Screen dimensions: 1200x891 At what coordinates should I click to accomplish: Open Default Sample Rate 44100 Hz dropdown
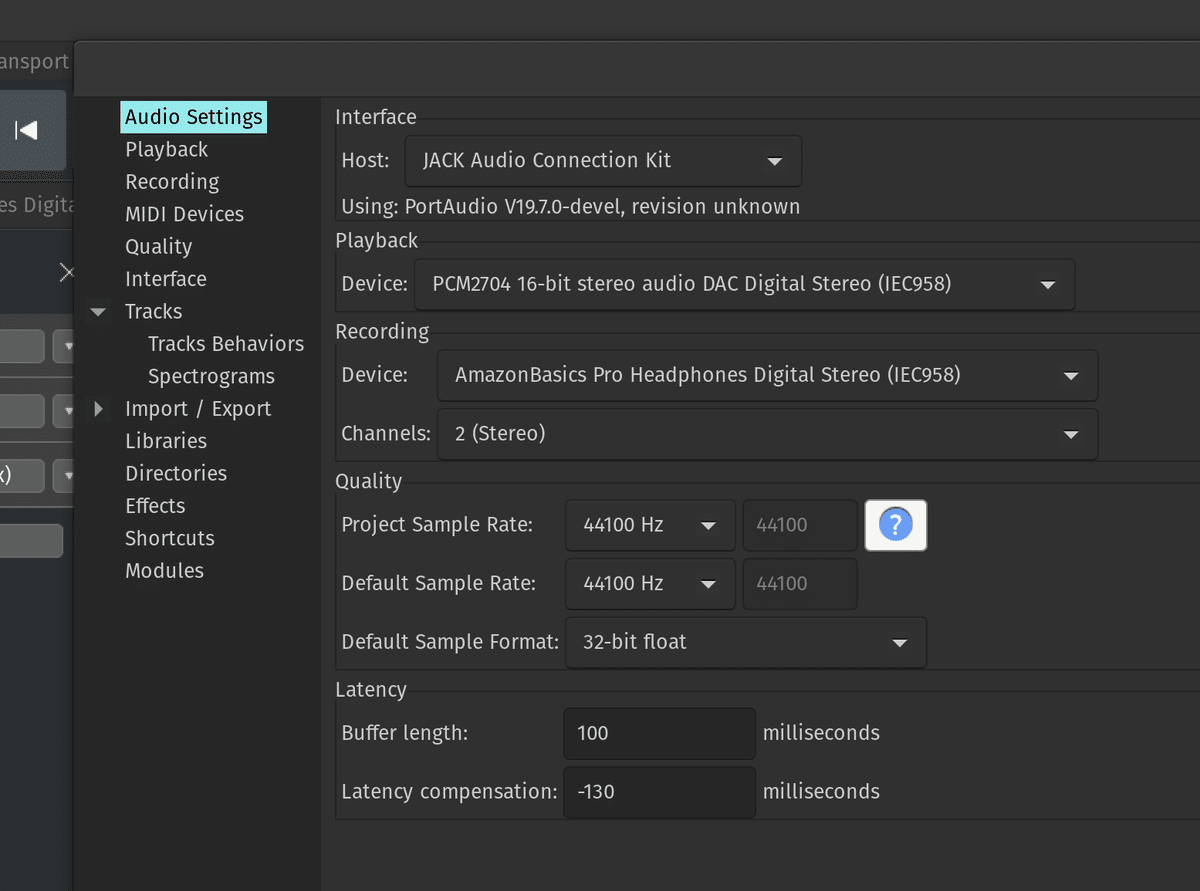[650, 584]
